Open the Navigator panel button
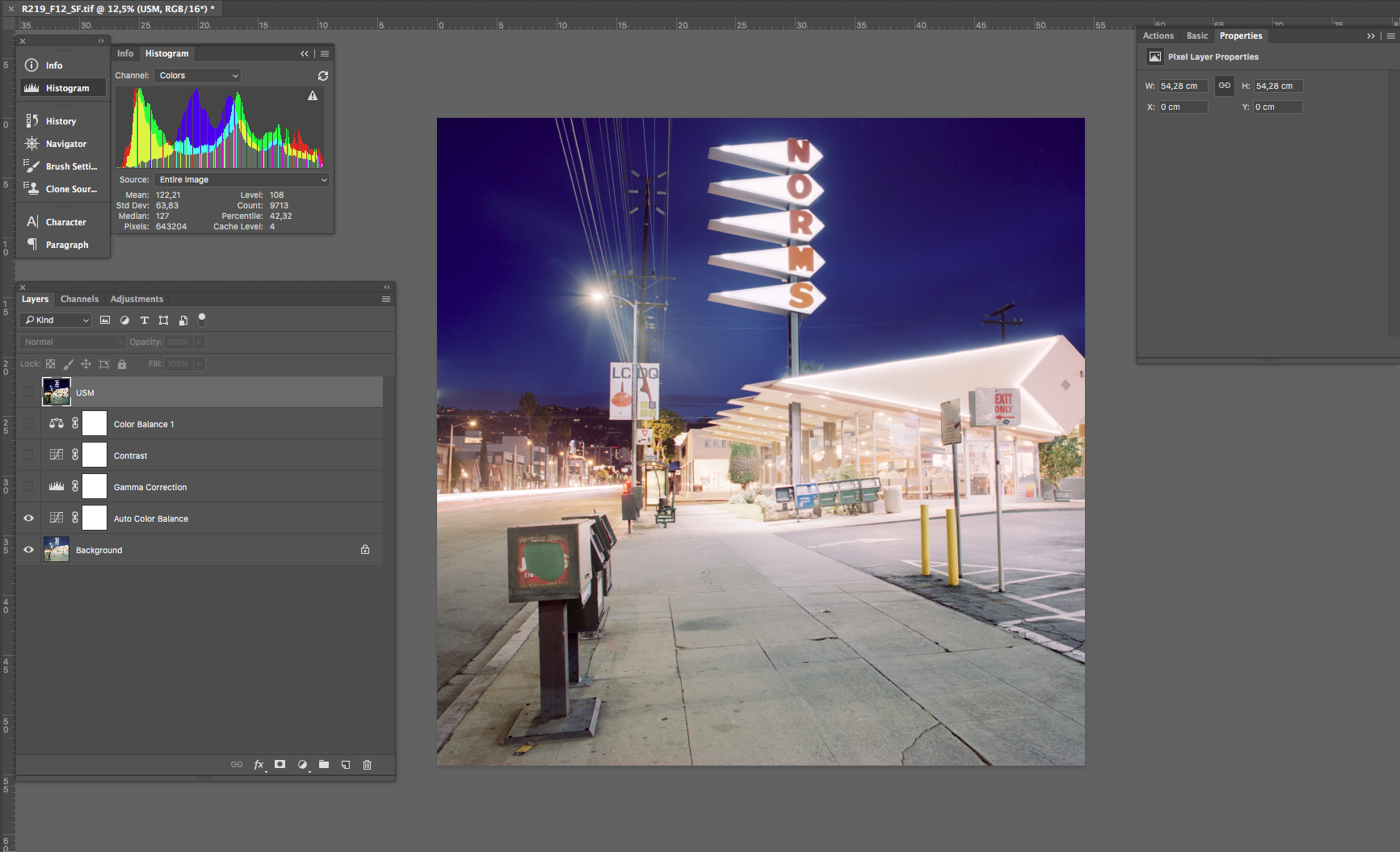1400x852 pixels. click(65, 144)
